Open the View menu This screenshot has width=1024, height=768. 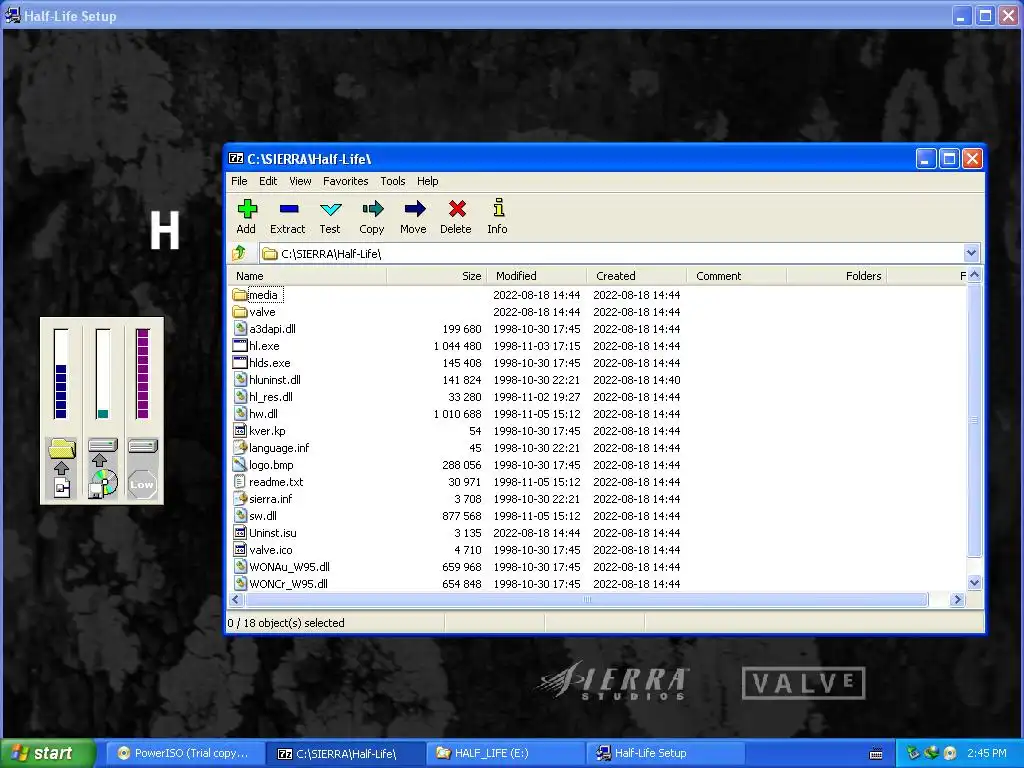300,181
